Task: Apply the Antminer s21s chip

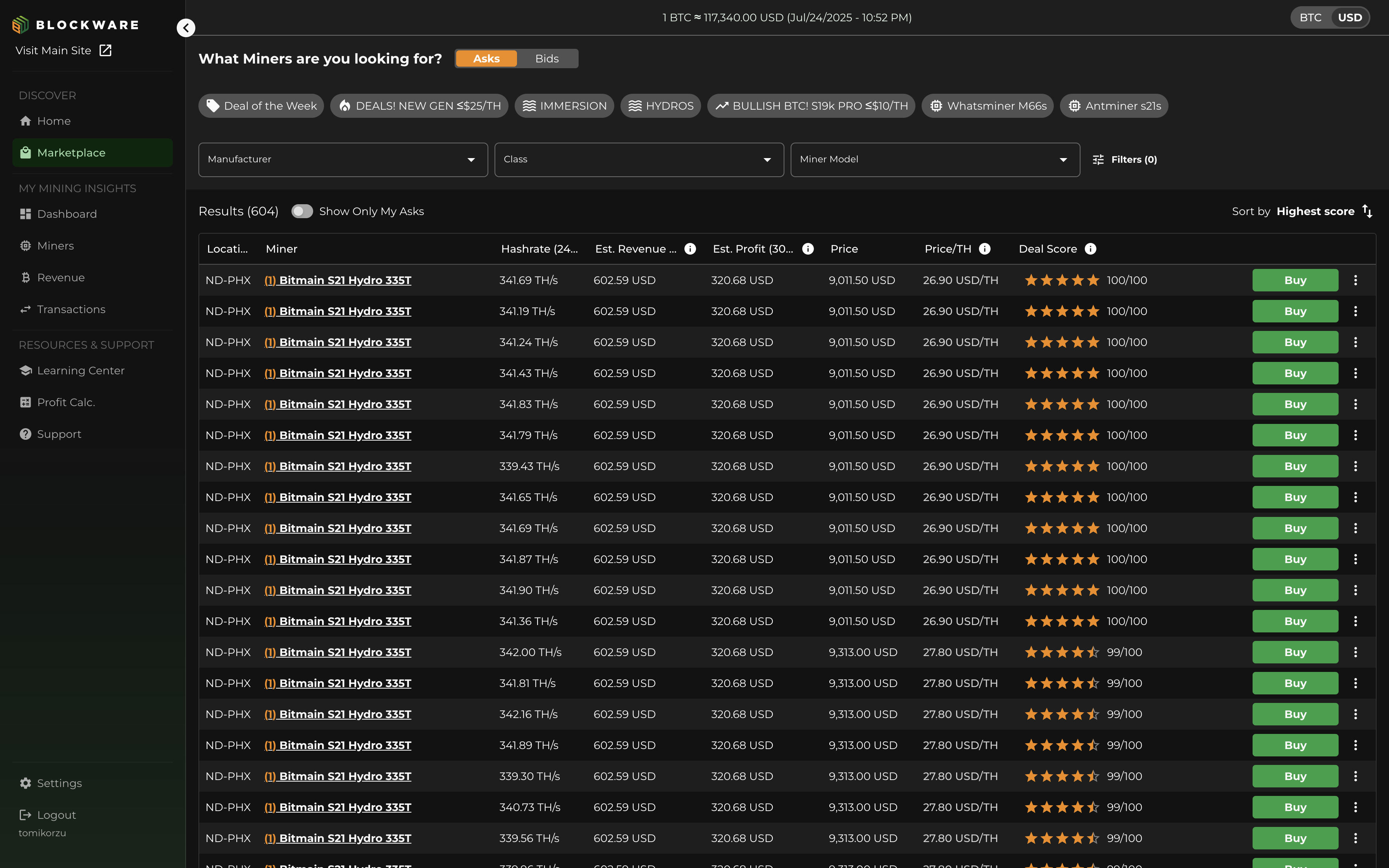Action: [x=1114, y=106]
